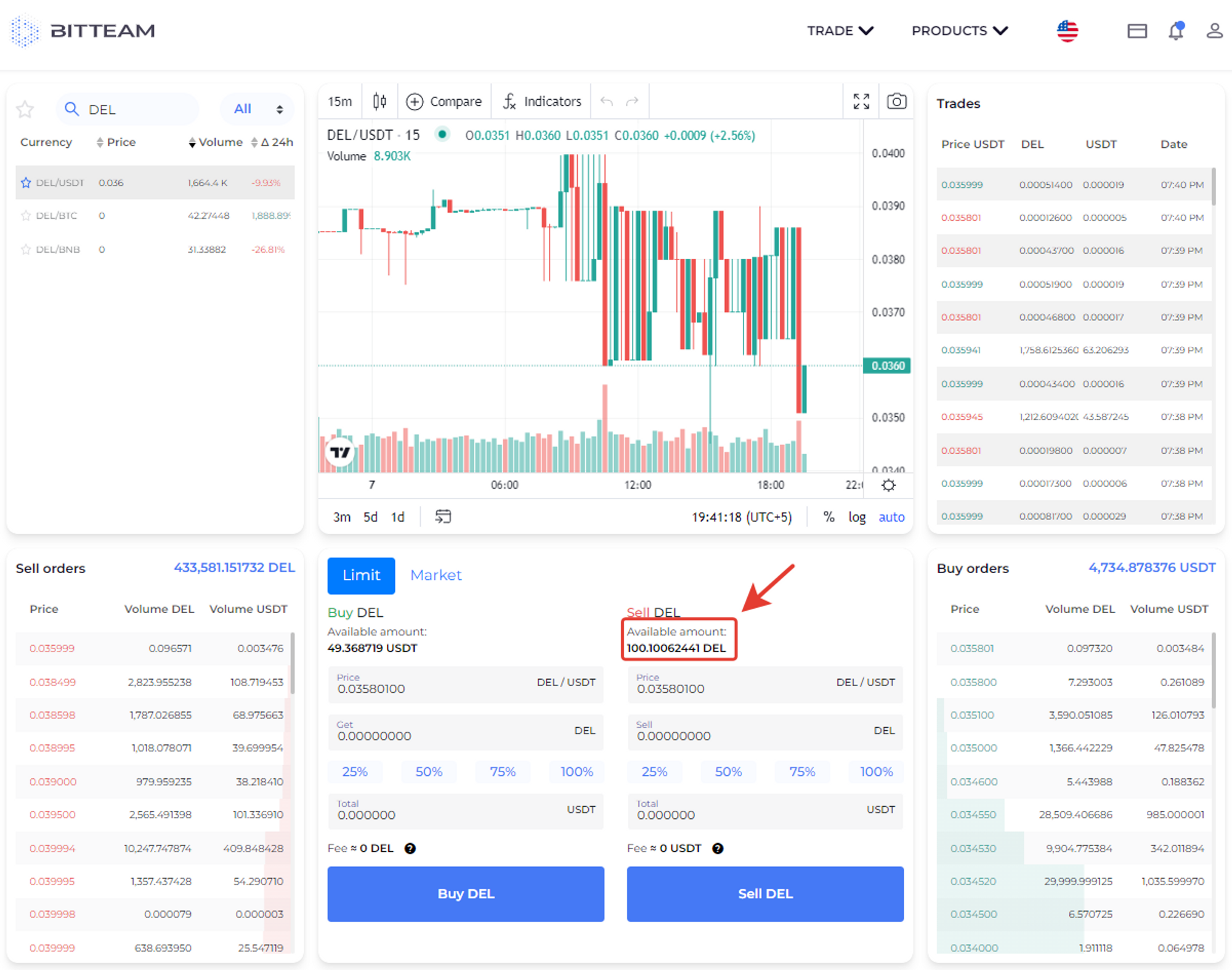Switch to Market order tab
The width and height of the screenshot is (1232, 970).
436,576
